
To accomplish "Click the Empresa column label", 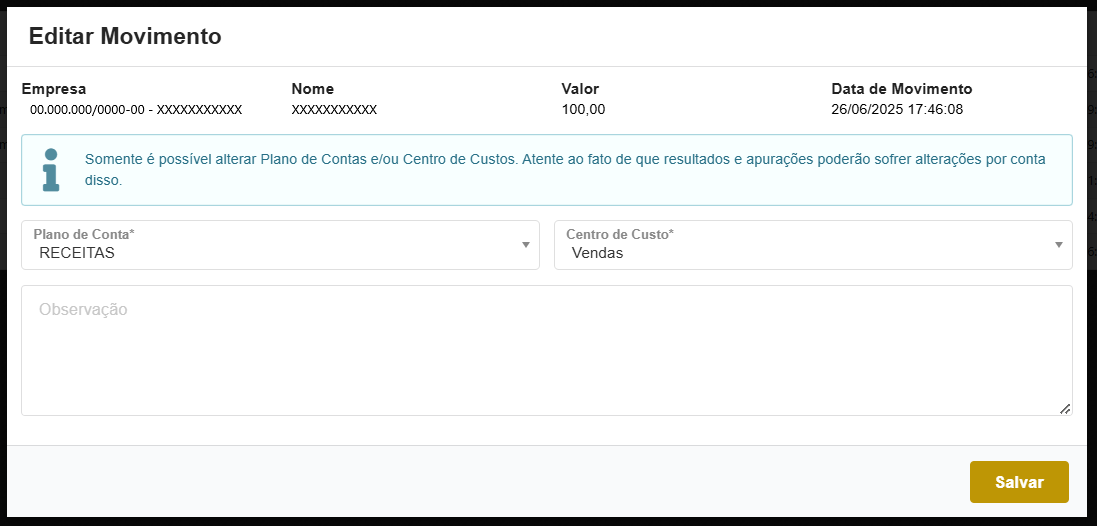I will point(54,89).
